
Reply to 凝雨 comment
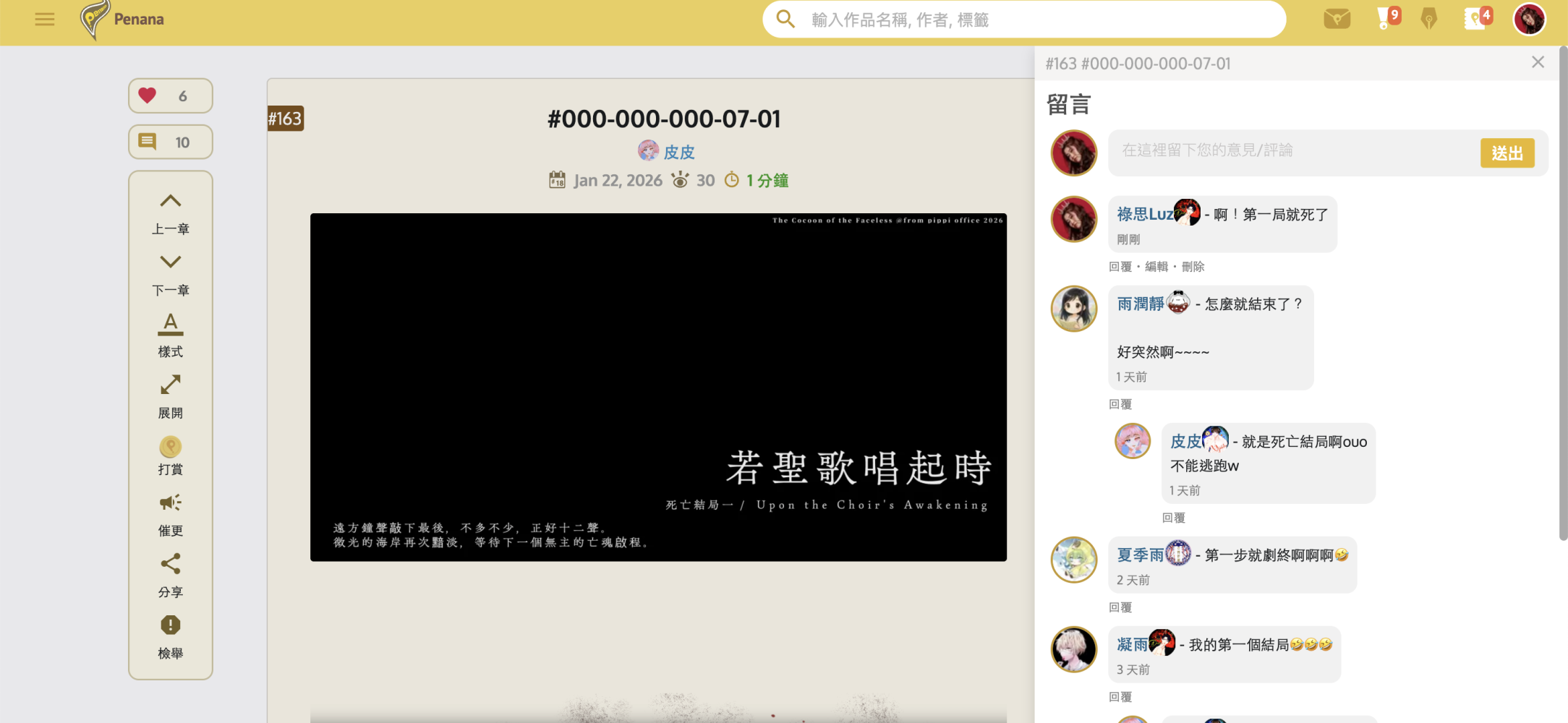coord(1120,697)
